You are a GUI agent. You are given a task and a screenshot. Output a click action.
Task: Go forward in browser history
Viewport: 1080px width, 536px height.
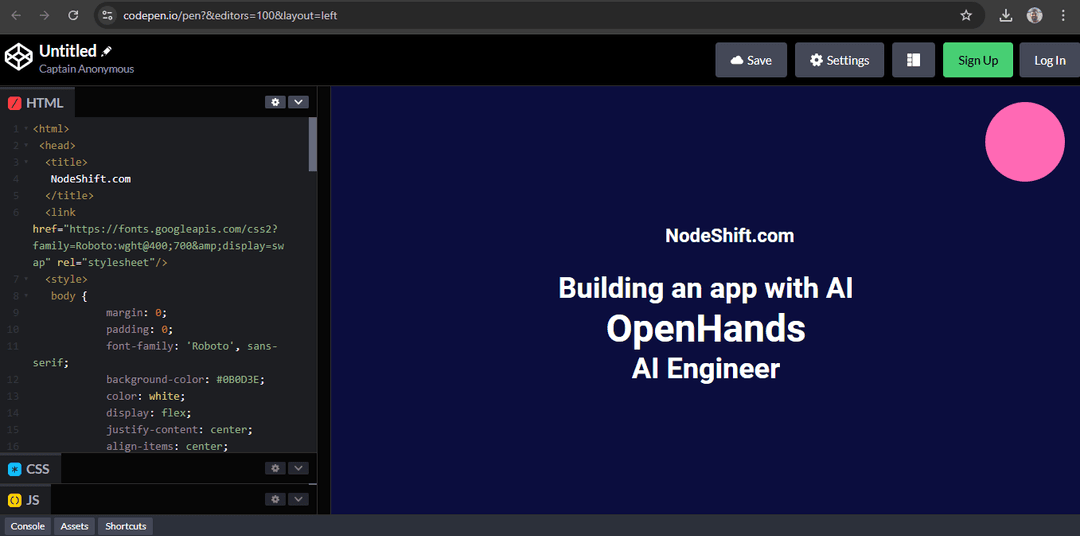[x=44, y=15]
